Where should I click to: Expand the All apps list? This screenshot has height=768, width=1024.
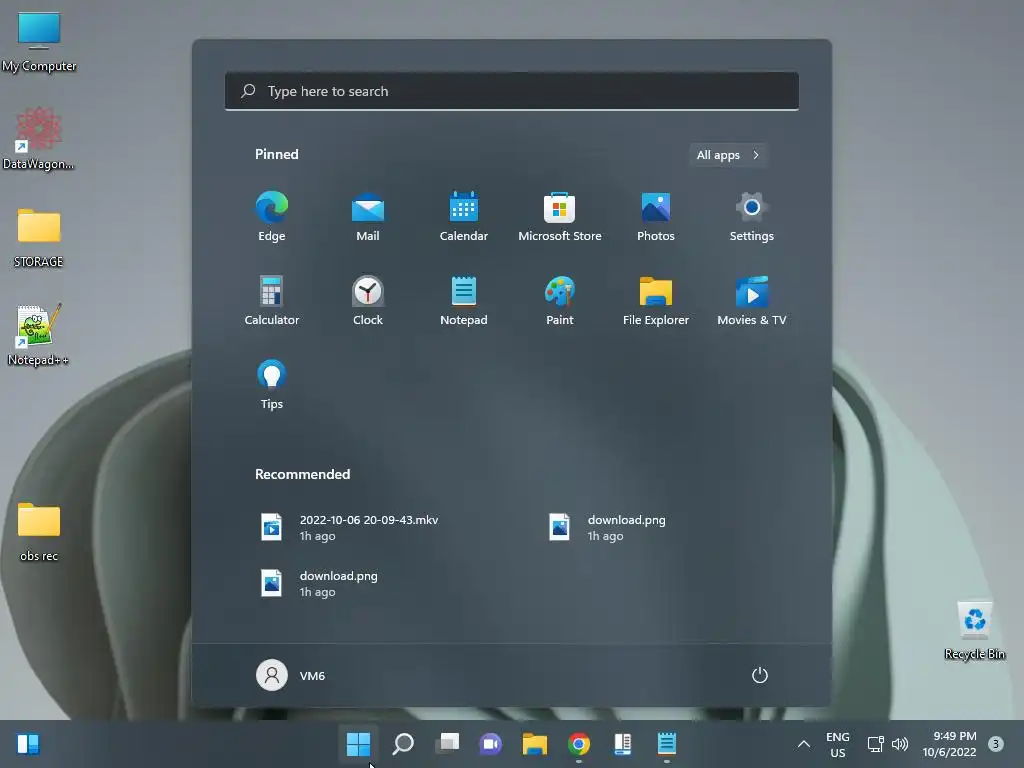728,155
